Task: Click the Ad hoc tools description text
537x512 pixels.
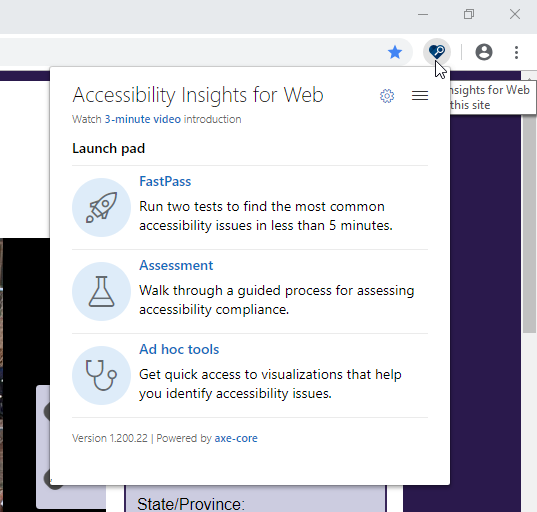Action: [x=270, y=384]
